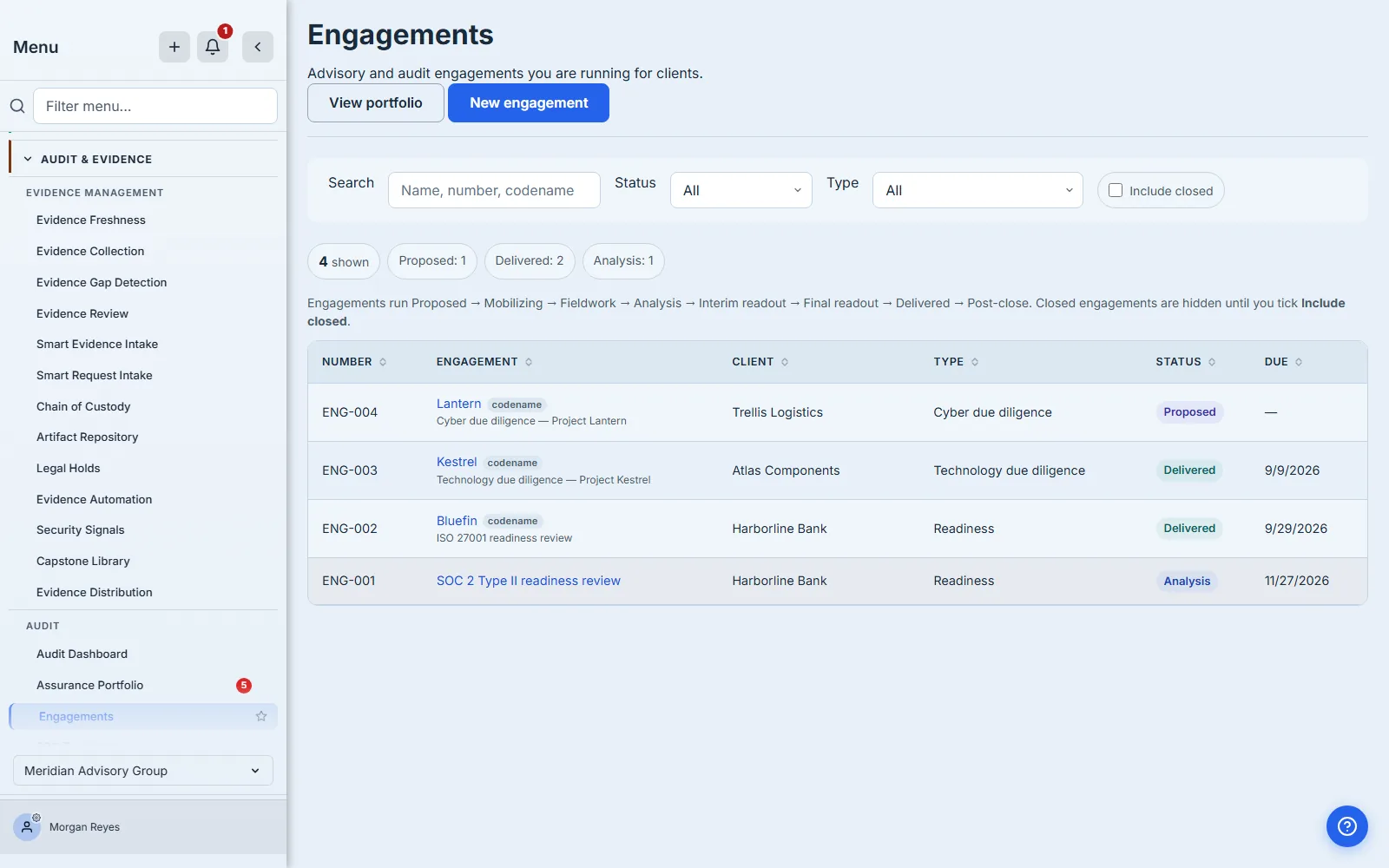The height and width of the screenshot is (868, 1389).
Task: Select Security Signals menu item
Action: 81,530
